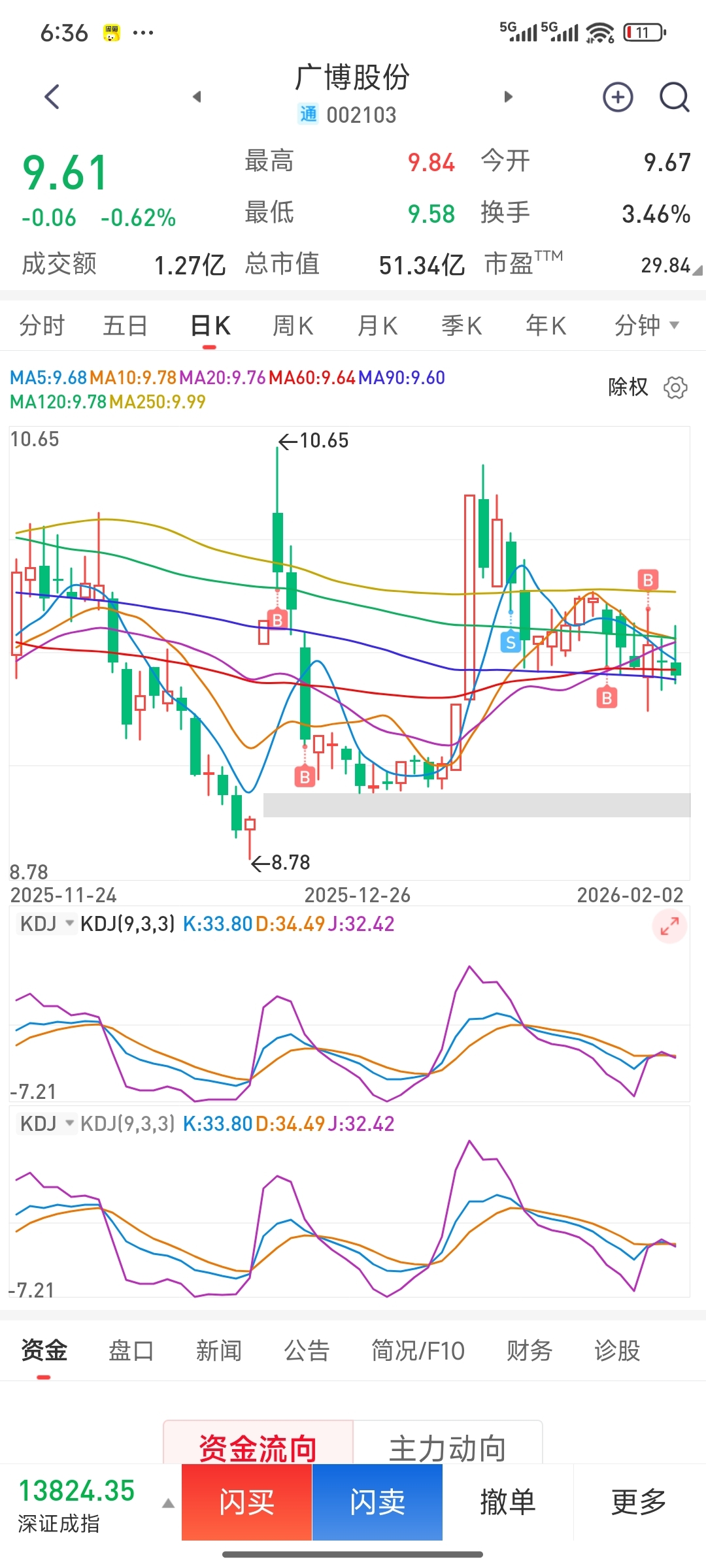Open the 新闻 section tab
This screenshot has height=1568, width=706.
coord(219,1350)
